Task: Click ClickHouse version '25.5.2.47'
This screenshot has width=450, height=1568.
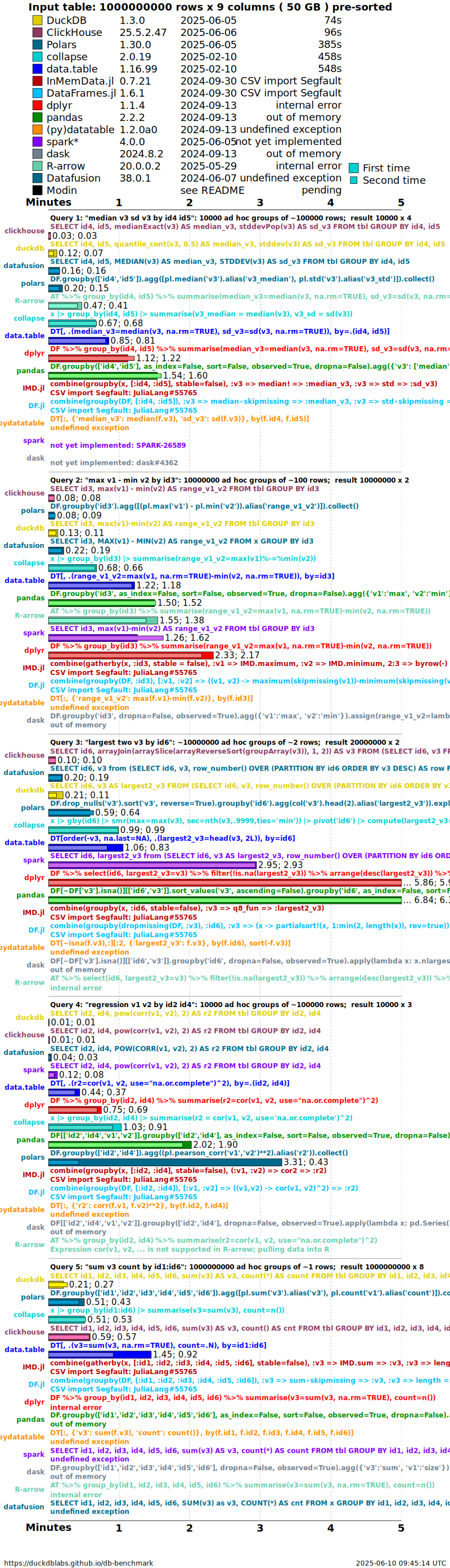Action: [x=143, y=32]
